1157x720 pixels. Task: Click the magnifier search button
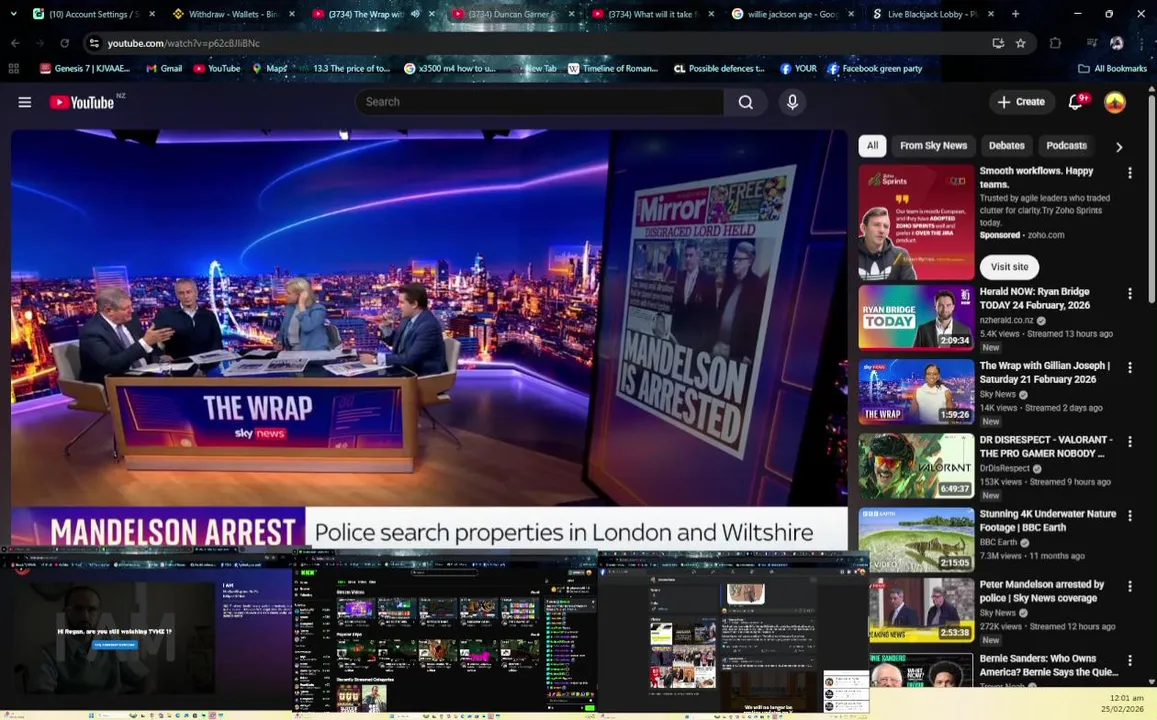[746, 102]
